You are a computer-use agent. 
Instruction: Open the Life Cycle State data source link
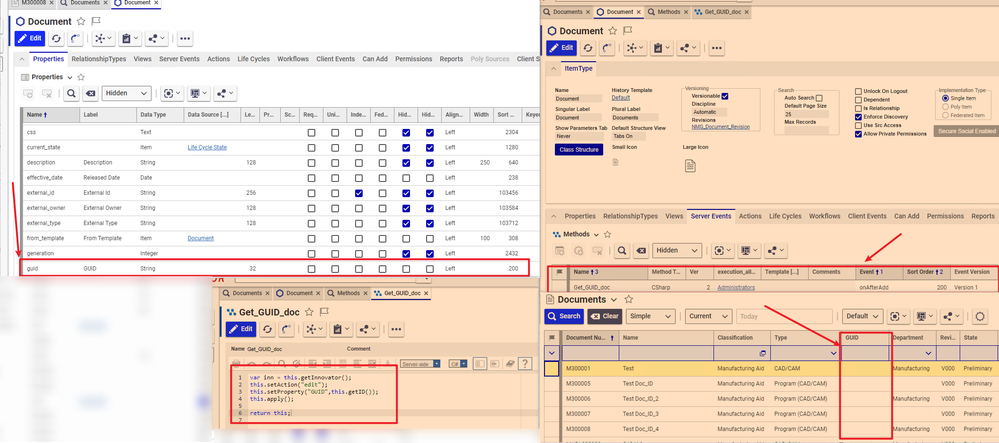pos(207,147)
